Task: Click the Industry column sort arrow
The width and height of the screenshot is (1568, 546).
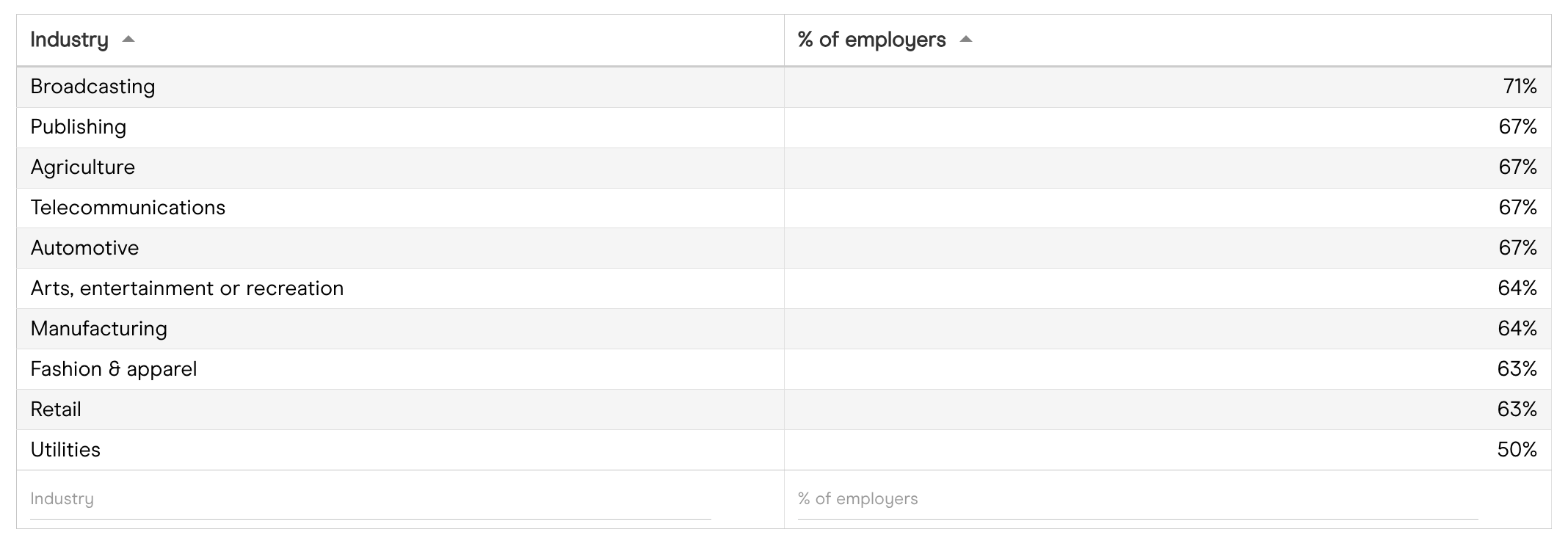Action: pyautogui.click(x=128, y=40)
